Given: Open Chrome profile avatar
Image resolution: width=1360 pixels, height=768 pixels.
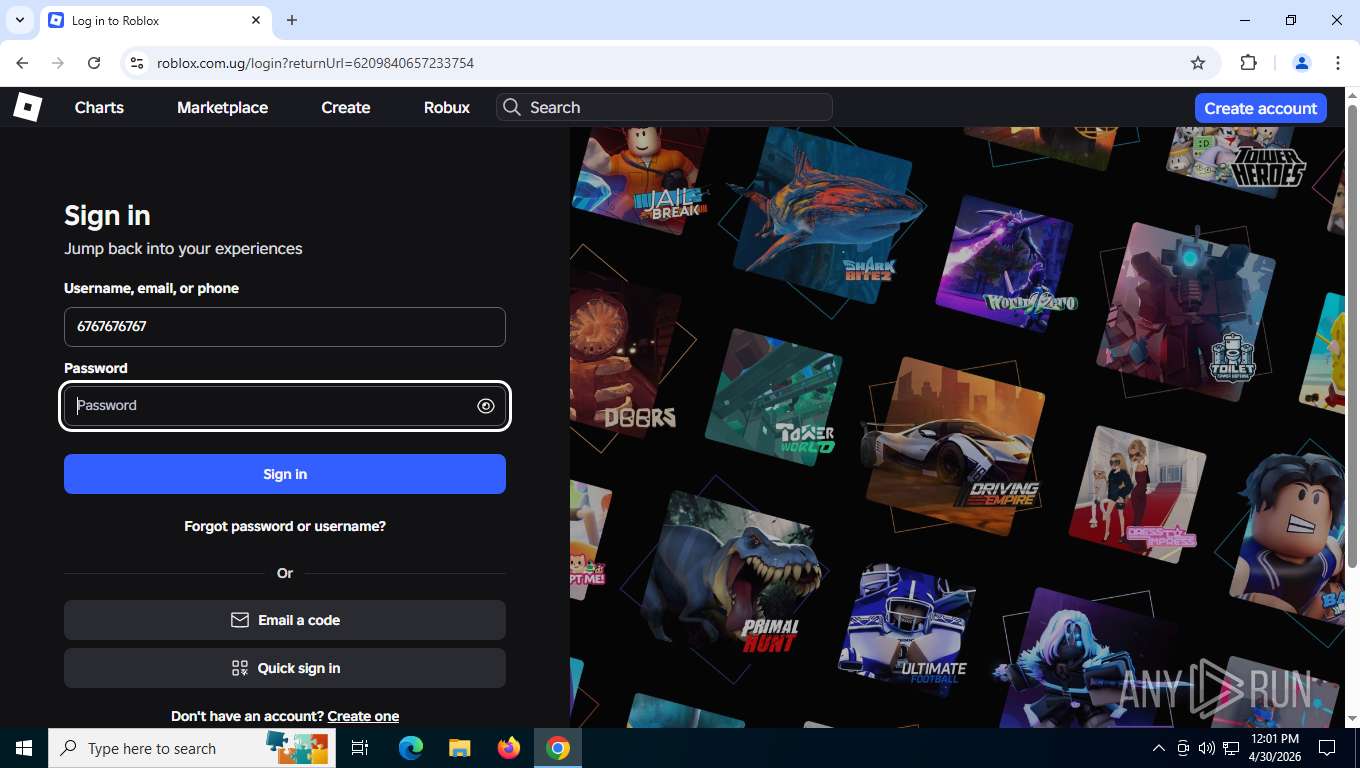Looking at the screenshot, I should point(1302,63).
